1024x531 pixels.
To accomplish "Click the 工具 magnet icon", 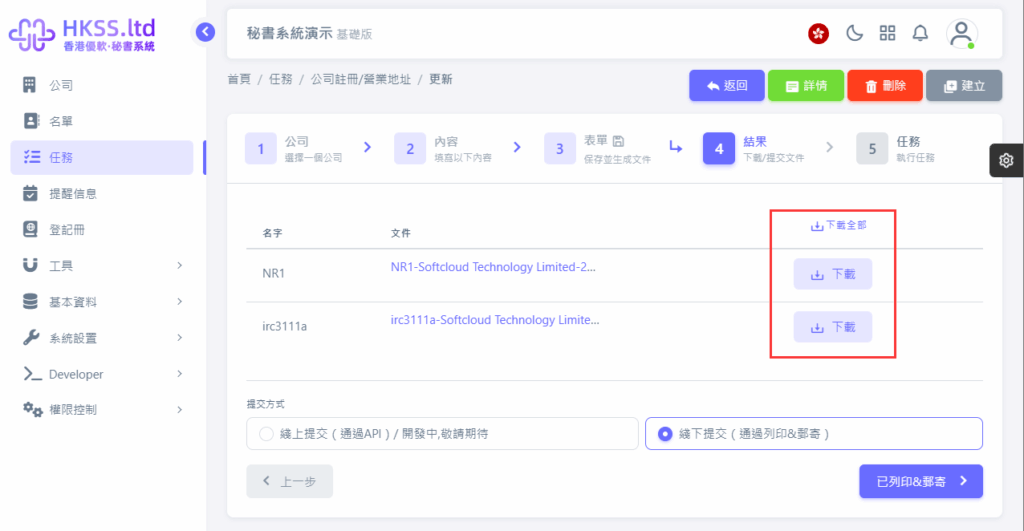I will click(30, 265).
